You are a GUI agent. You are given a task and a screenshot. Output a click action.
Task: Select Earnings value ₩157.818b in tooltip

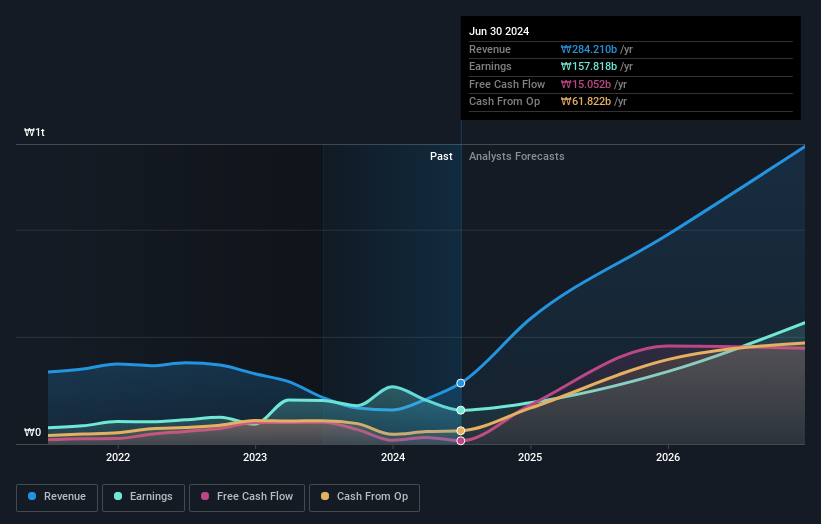[x=589, y=66]
